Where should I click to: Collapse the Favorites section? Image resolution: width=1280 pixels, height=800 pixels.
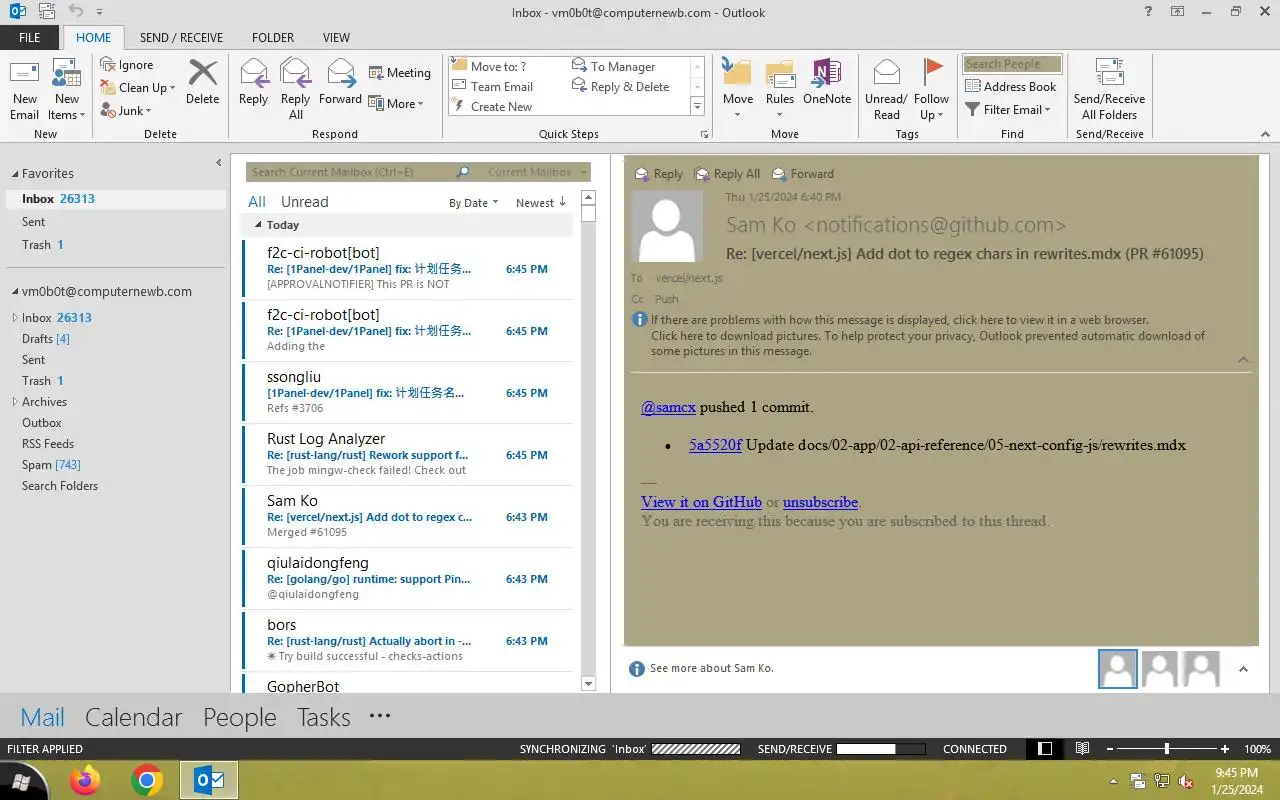click(x=15, y=174)
